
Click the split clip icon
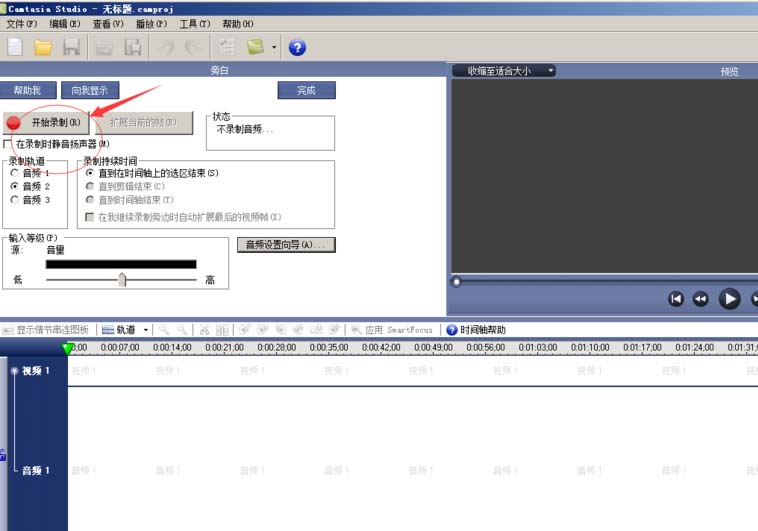pyautogui.click(x=222, y=330)
